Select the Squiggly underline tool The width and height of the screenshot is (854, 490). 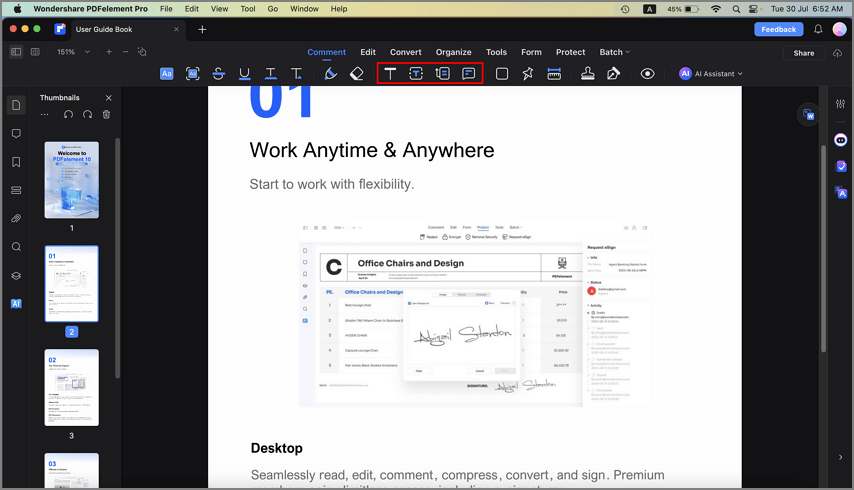(270, 74)
